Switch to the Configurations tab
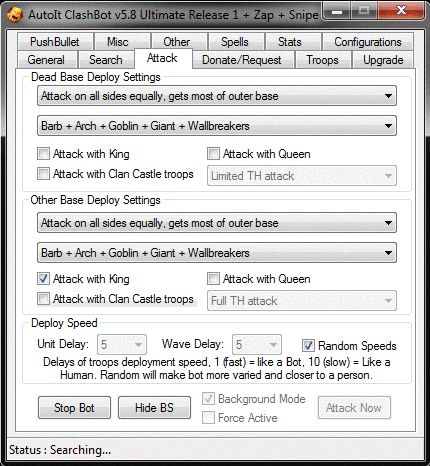 coord(368,42)
